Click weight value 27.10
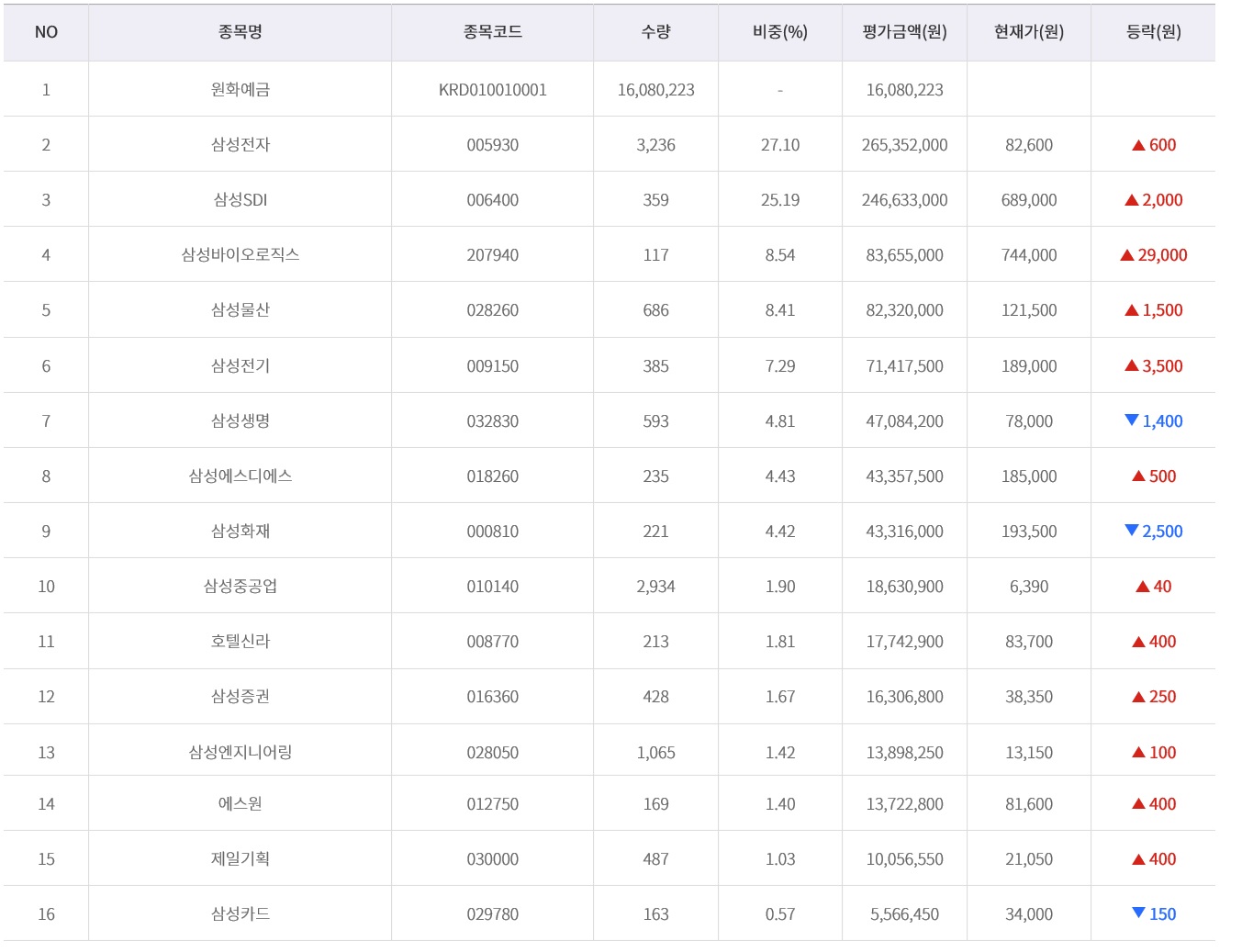Screen dimensions: 1242x952 pyautogui.click(x=779, y=145)
